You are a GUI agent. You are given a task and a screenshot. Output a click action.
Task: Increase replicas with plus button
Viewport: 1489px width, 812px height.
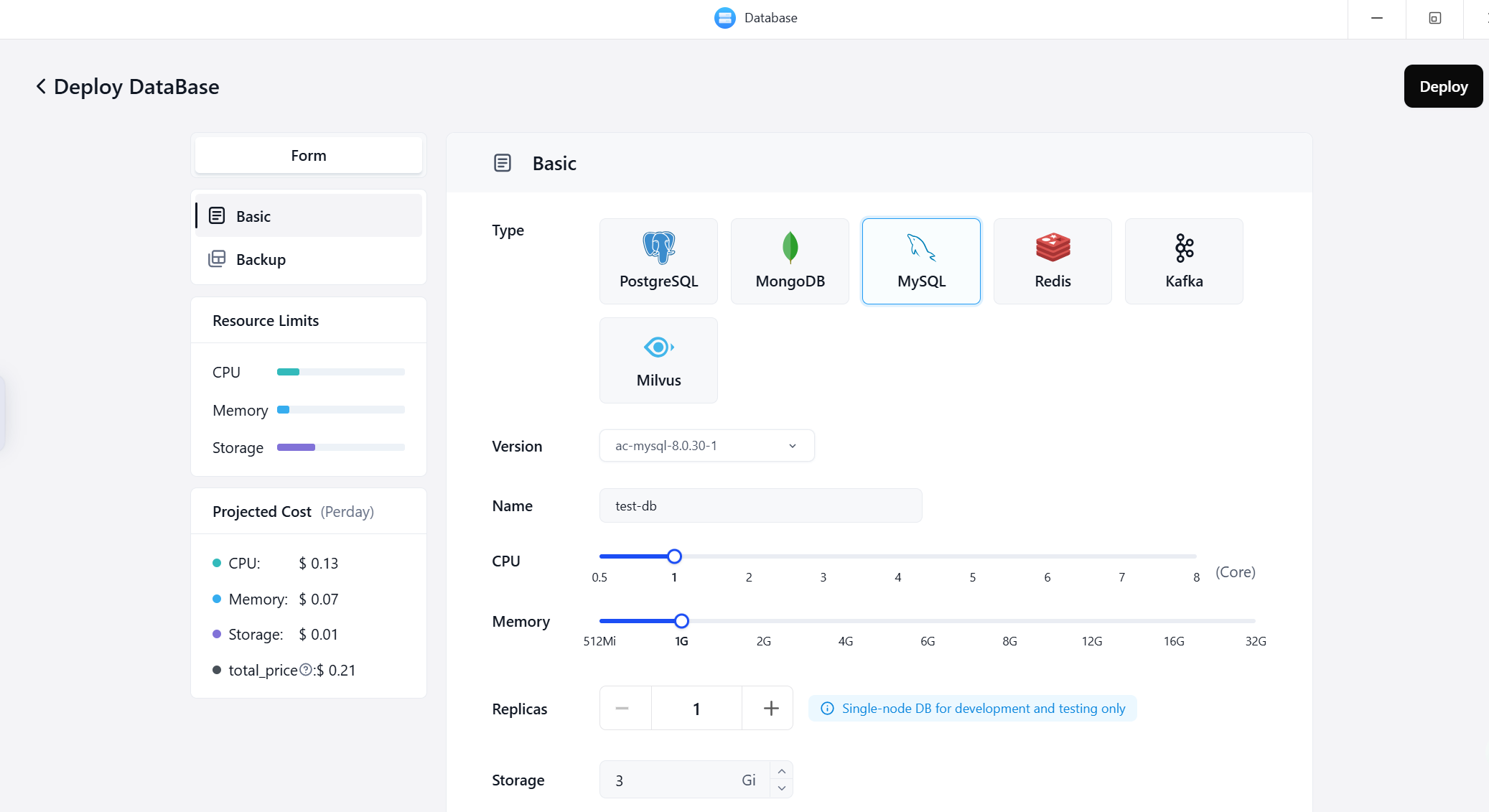click(x=771, y=709)
